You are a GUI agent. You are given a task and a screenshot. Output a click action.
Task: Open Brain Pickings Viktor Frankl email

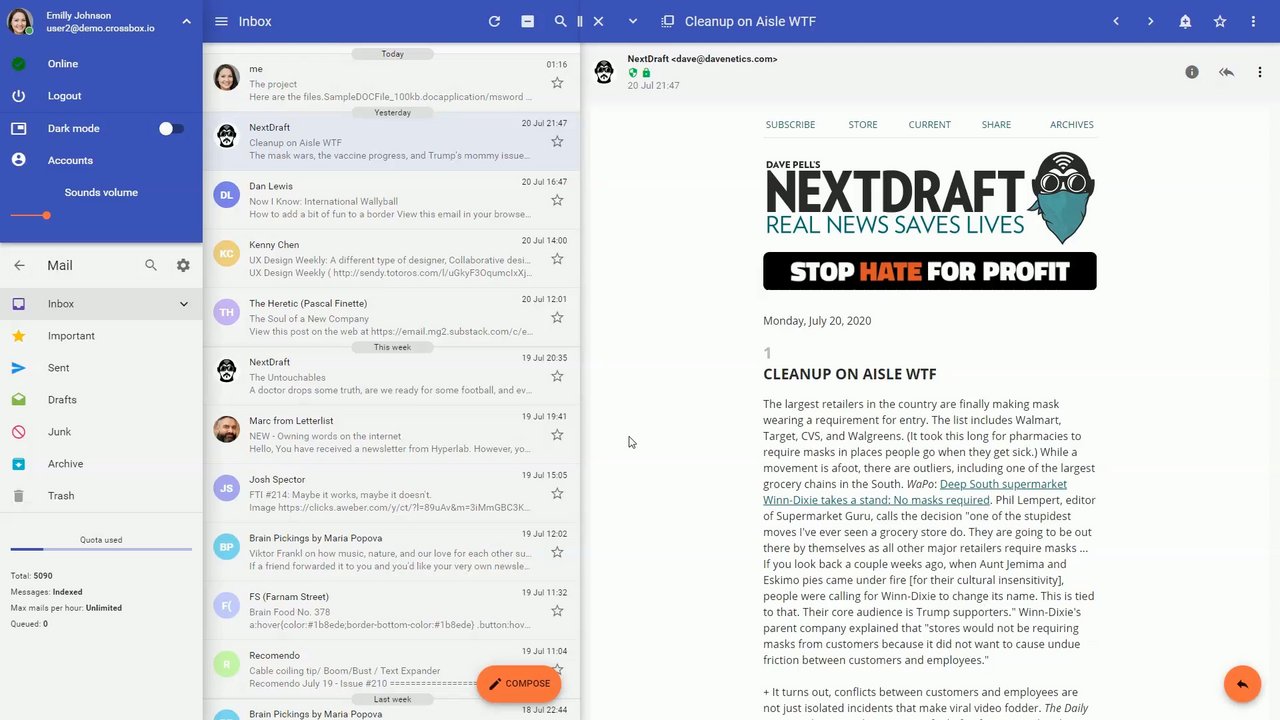[392, 552]
